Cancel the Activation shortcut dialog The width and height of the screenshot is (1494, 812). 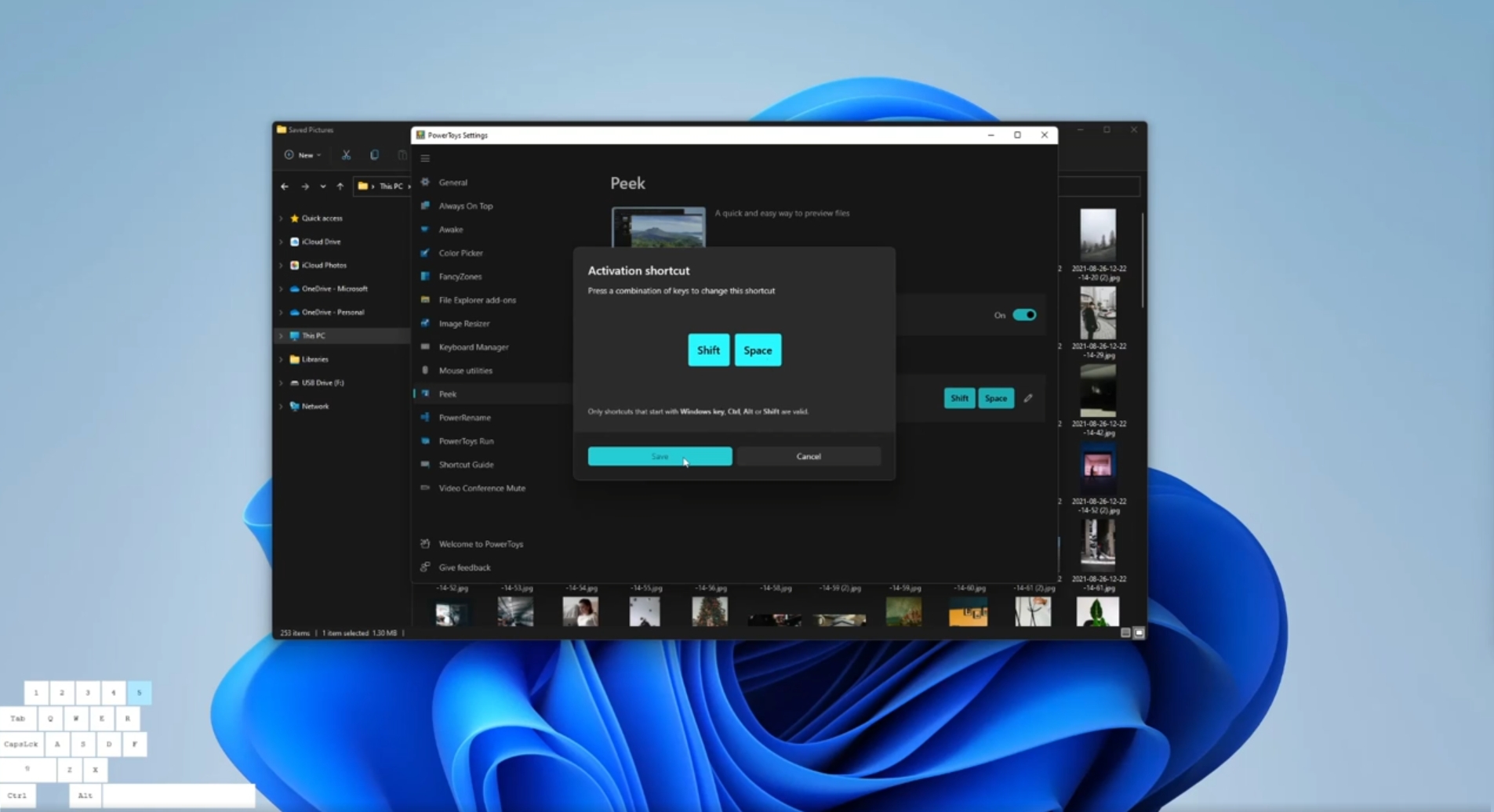[809, 456]
